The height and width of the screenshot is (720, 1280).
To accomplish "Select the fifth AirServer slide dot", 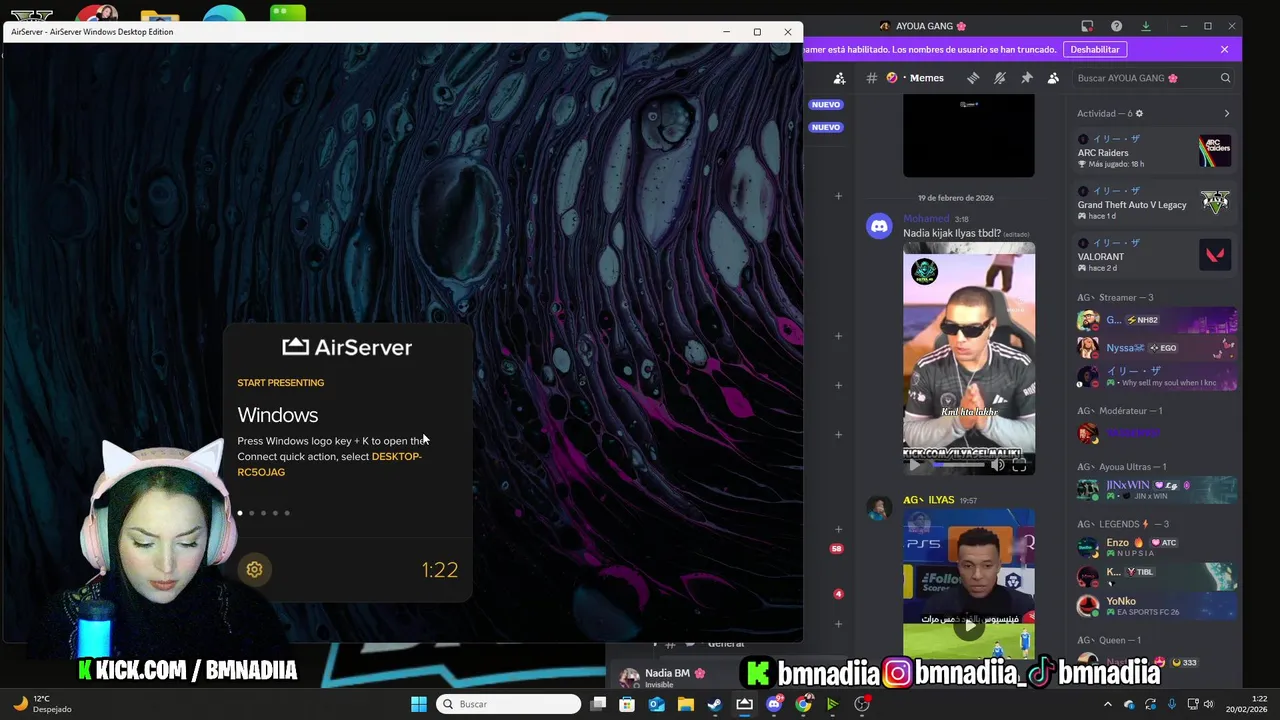I will tap(287, 513).
